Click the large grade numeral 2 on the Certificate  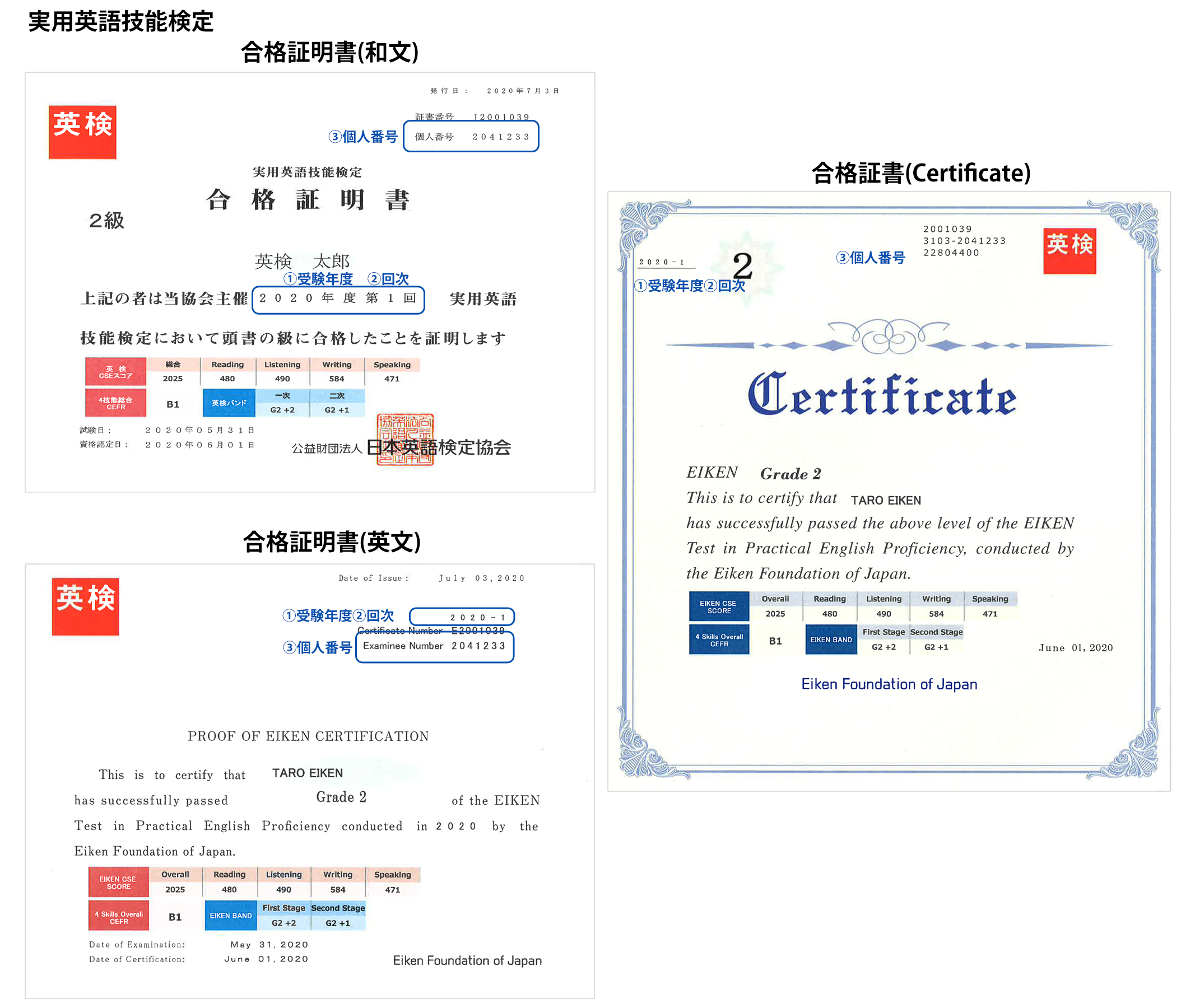pos(742,265)
